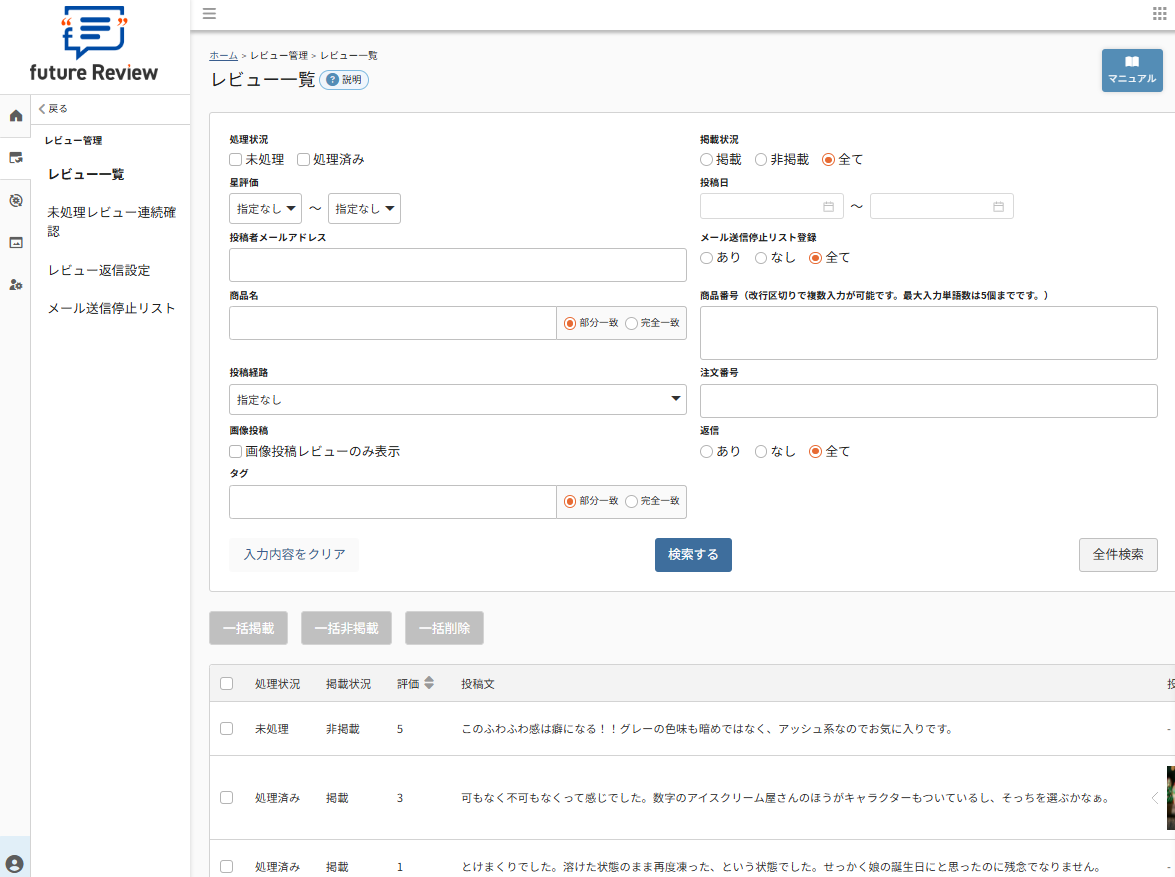Click the 検索する button
Viewport: 1175px width, 877px height.
693,554
